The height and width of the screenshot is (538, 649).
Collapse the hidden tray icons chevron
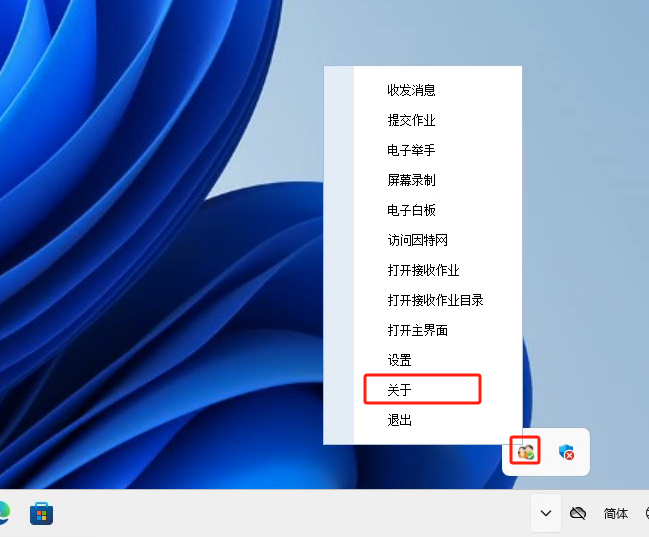[545, 514]
